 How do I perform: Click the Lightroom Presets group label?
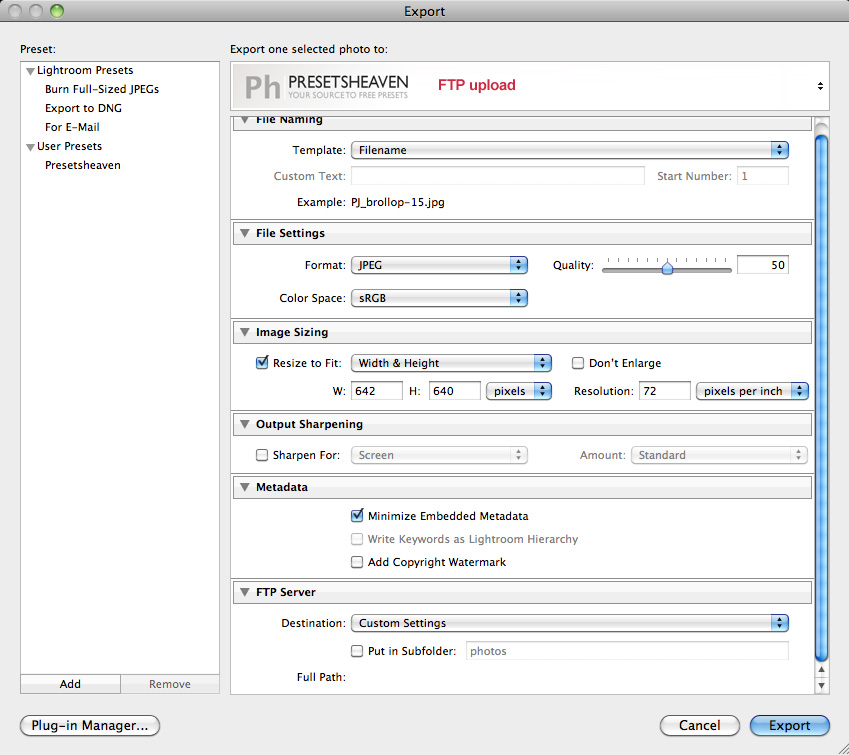pos(85,70)
